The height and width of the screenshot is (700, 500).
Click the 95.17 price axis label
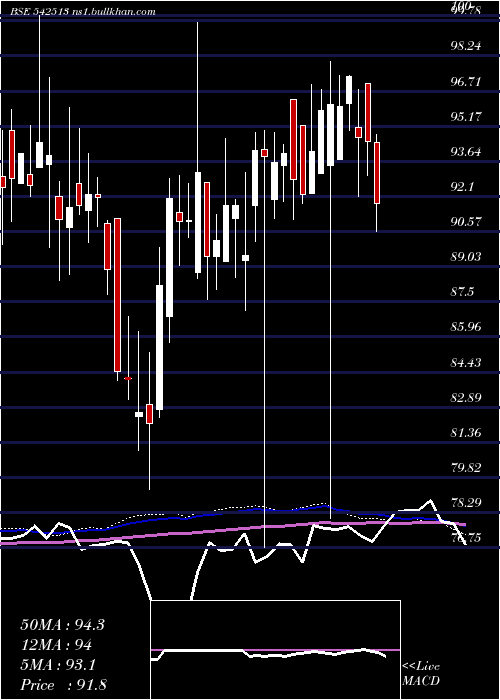click(467, 117)
